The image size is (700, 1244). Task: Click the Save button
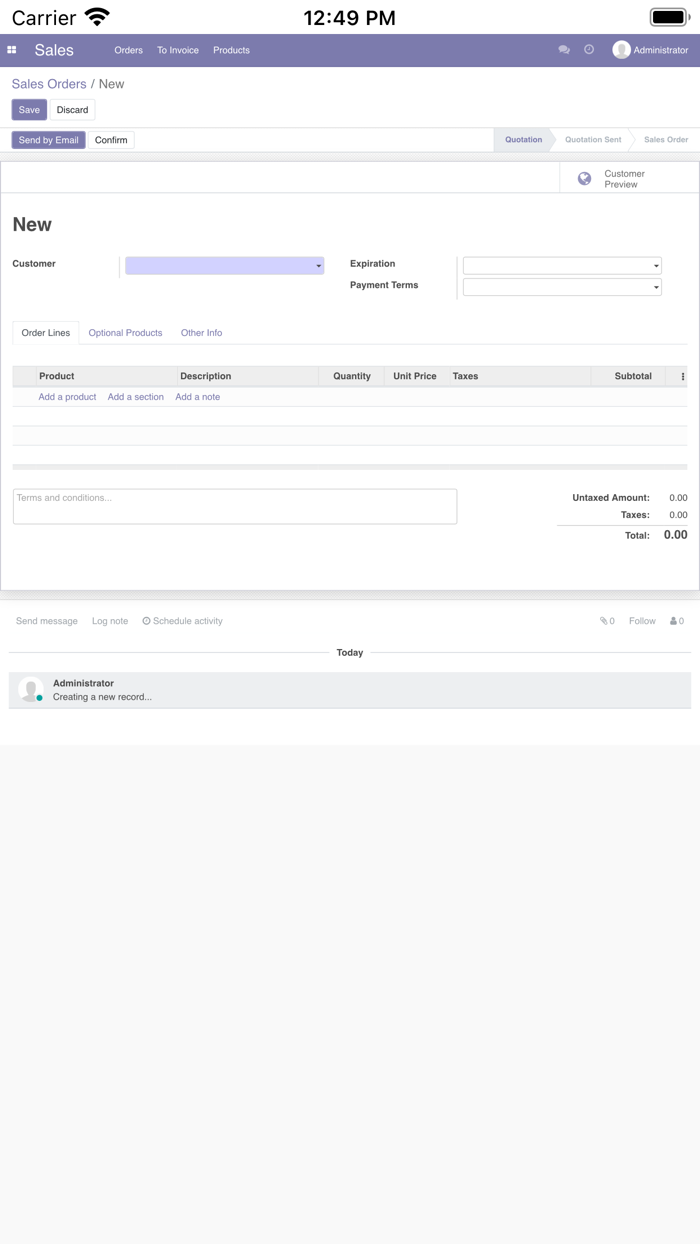(29, 110)
